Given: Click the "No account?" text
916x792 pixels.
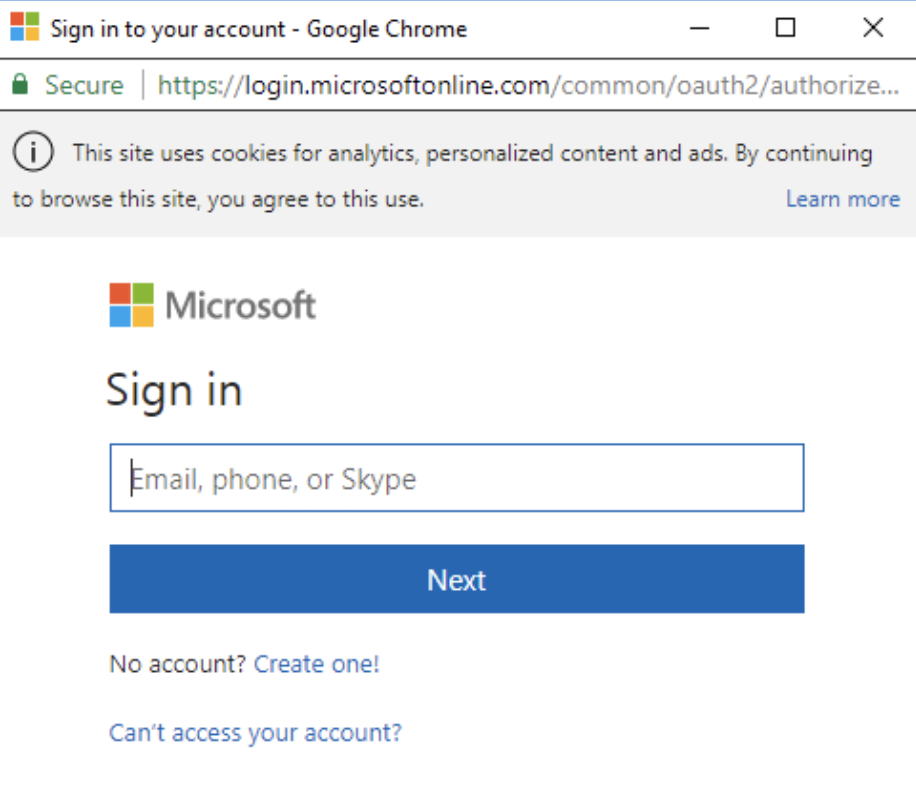Looking at the screenshot, I should click(178, 664).
